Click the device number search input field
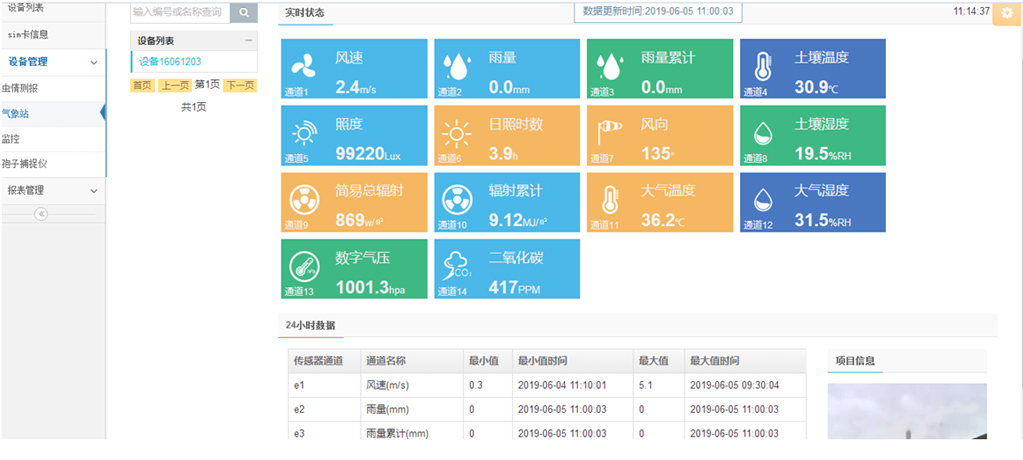Image resolution: width=1023 pixels, height=460 pixels. [180, 12]
